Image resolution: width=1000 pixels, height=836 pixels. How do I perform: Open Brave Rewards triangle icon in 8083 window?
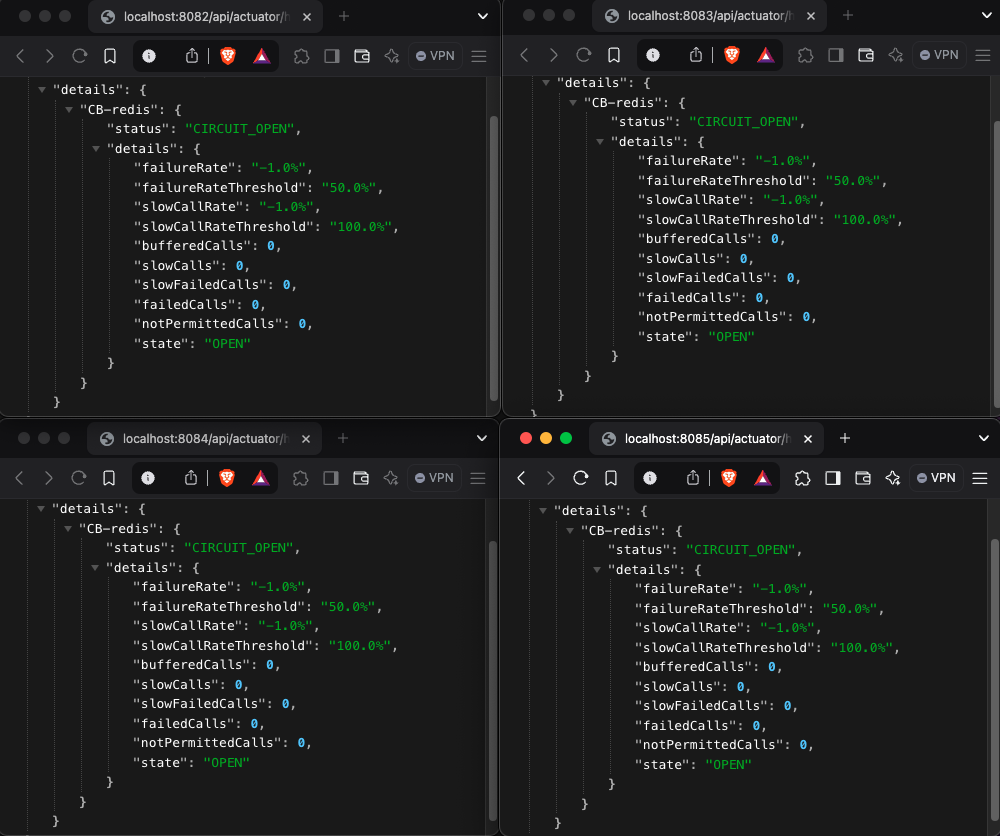coord(765,55)
